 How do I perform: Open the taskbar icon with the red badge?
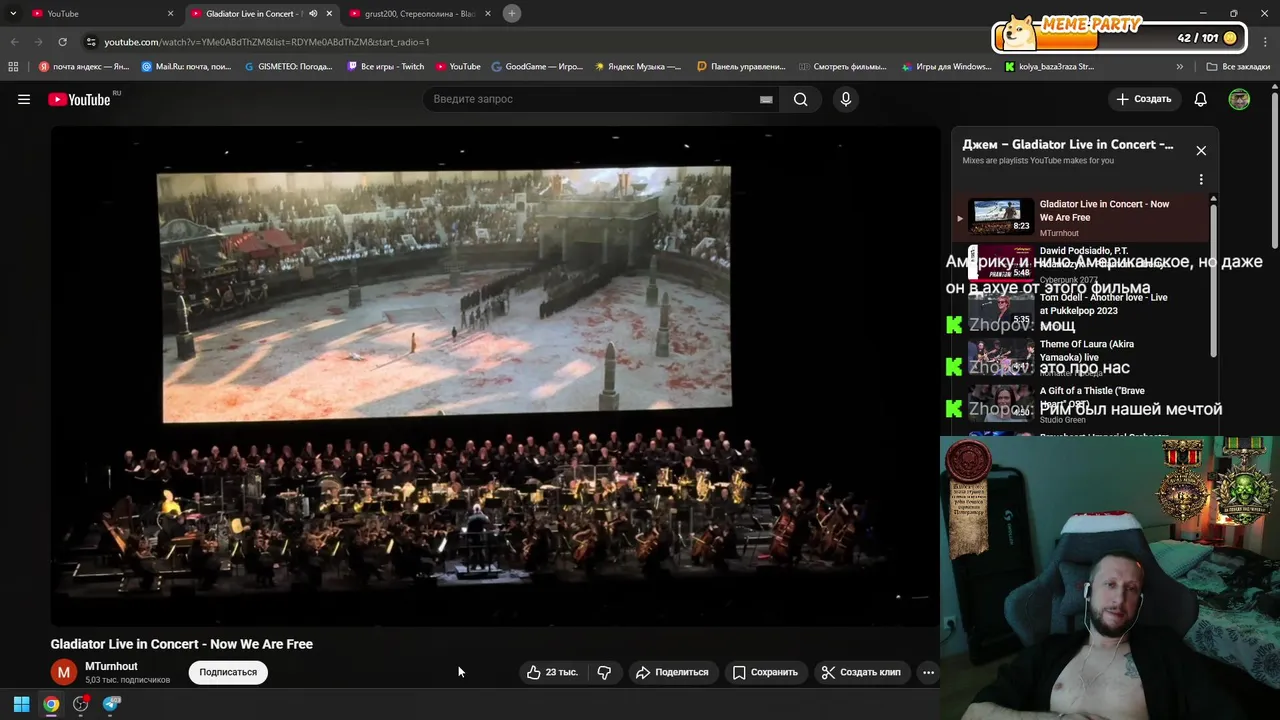click(x=81, y=704)
